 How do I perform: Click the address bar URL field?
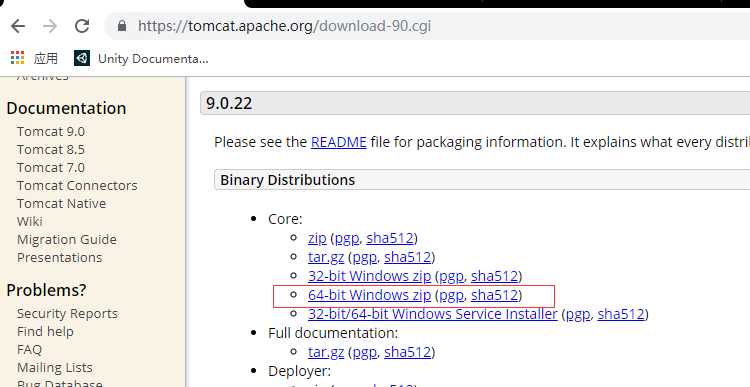(x=426, y=26)
